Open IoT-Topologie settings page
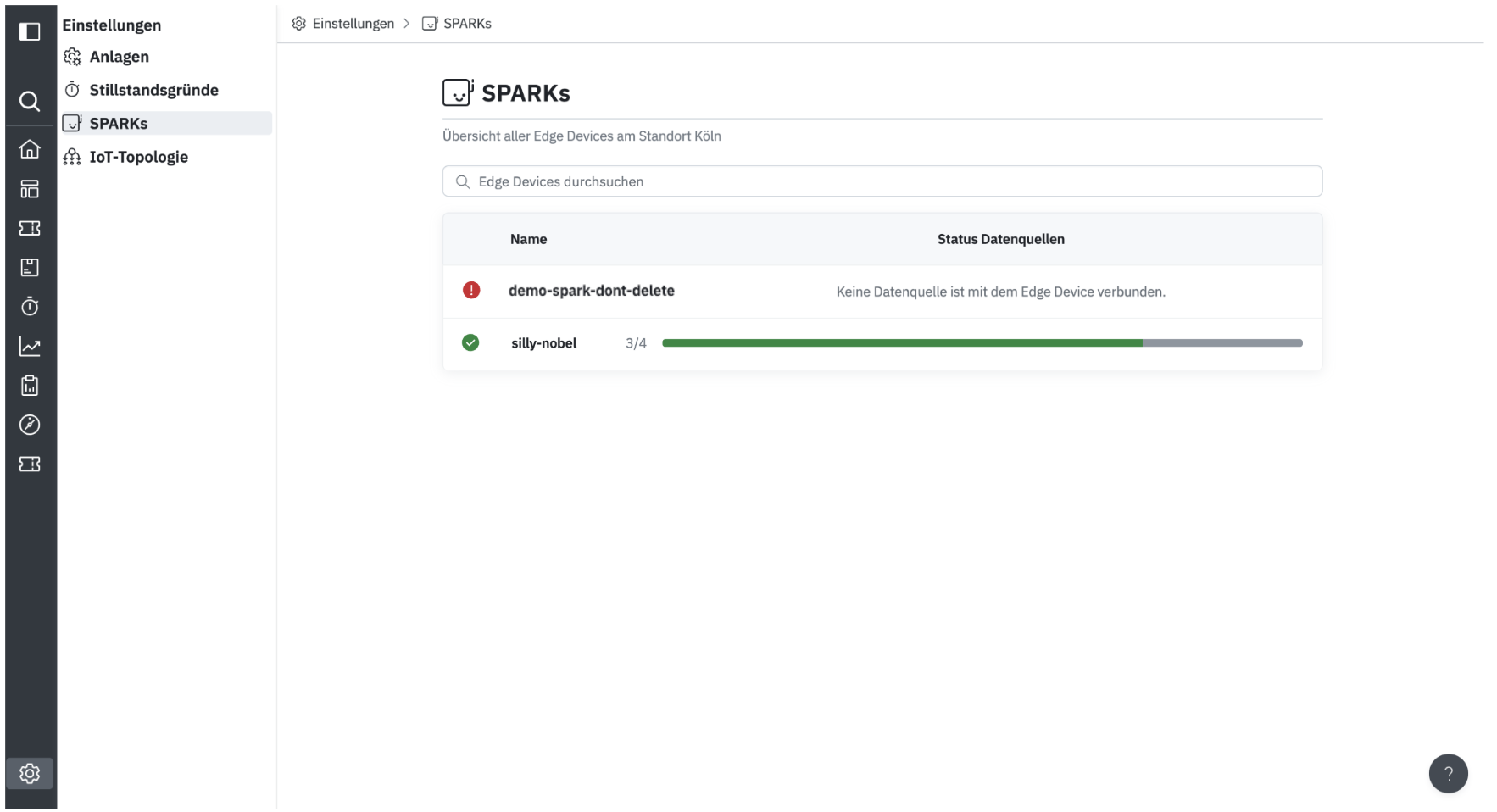Screen dimensions: 1497x812 pos(138,157)
